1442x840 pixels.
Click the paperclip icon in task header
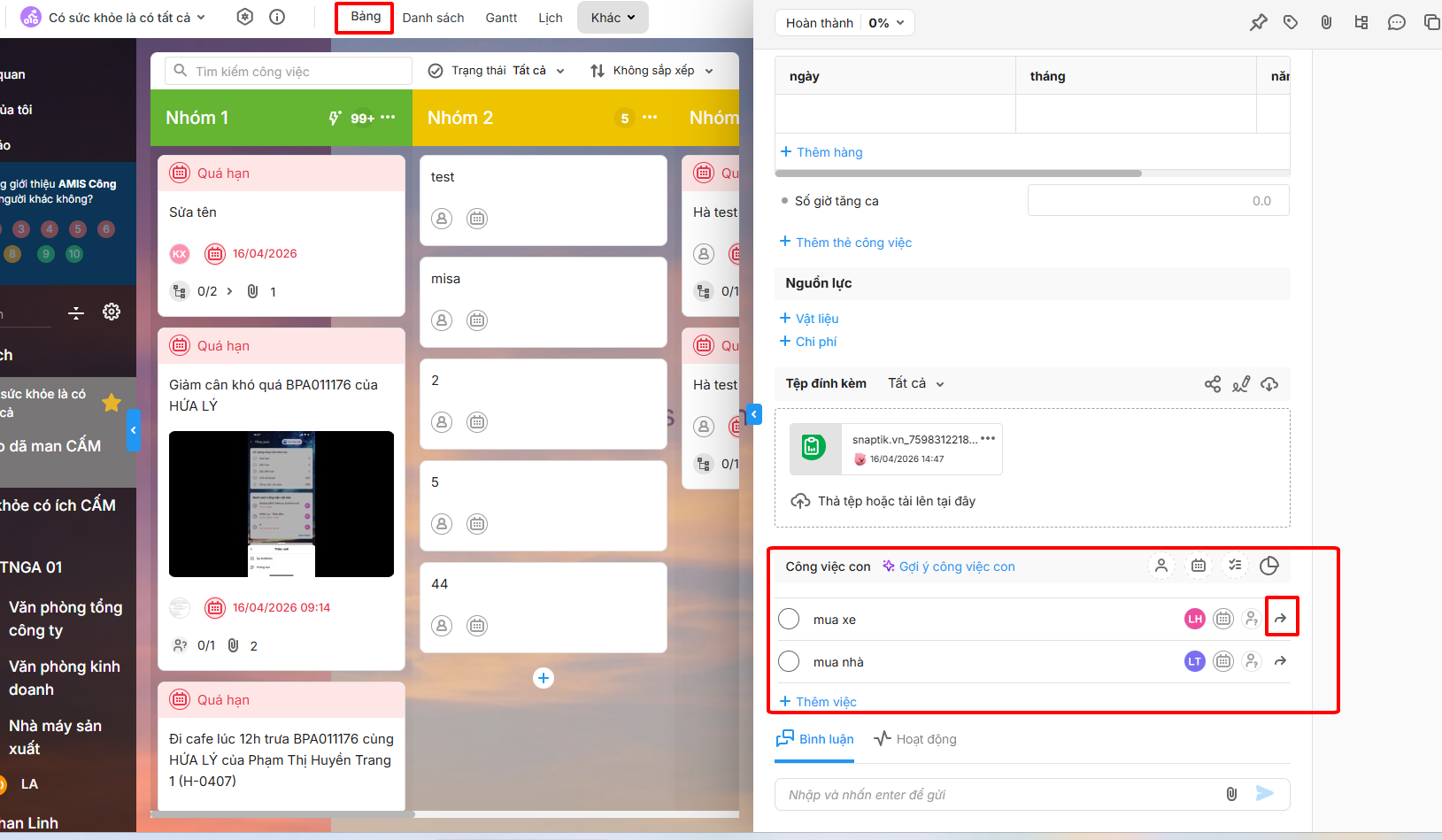point(1326,23)
